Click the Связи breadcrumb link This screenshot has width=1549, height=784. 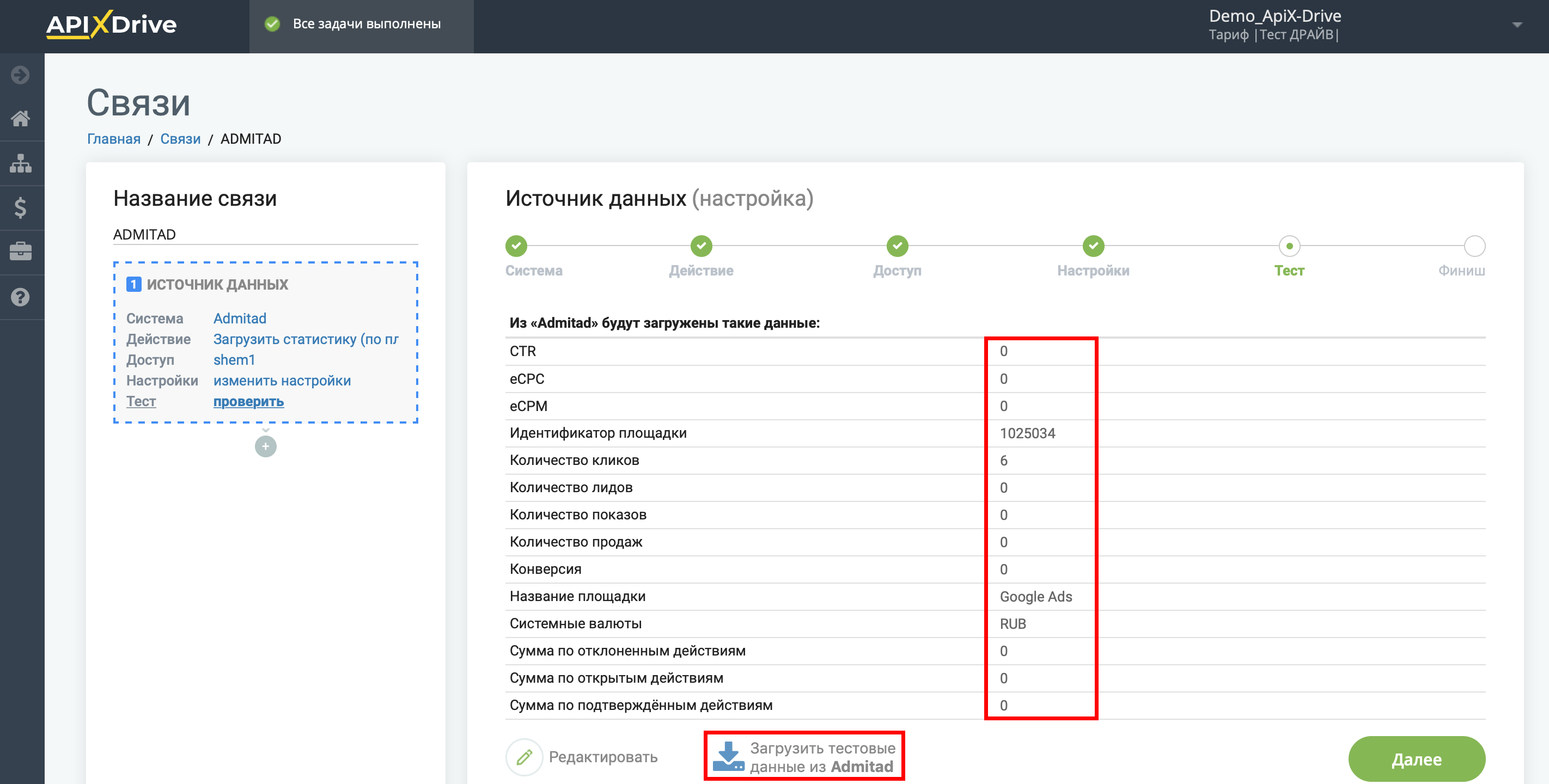coord(180,139)
